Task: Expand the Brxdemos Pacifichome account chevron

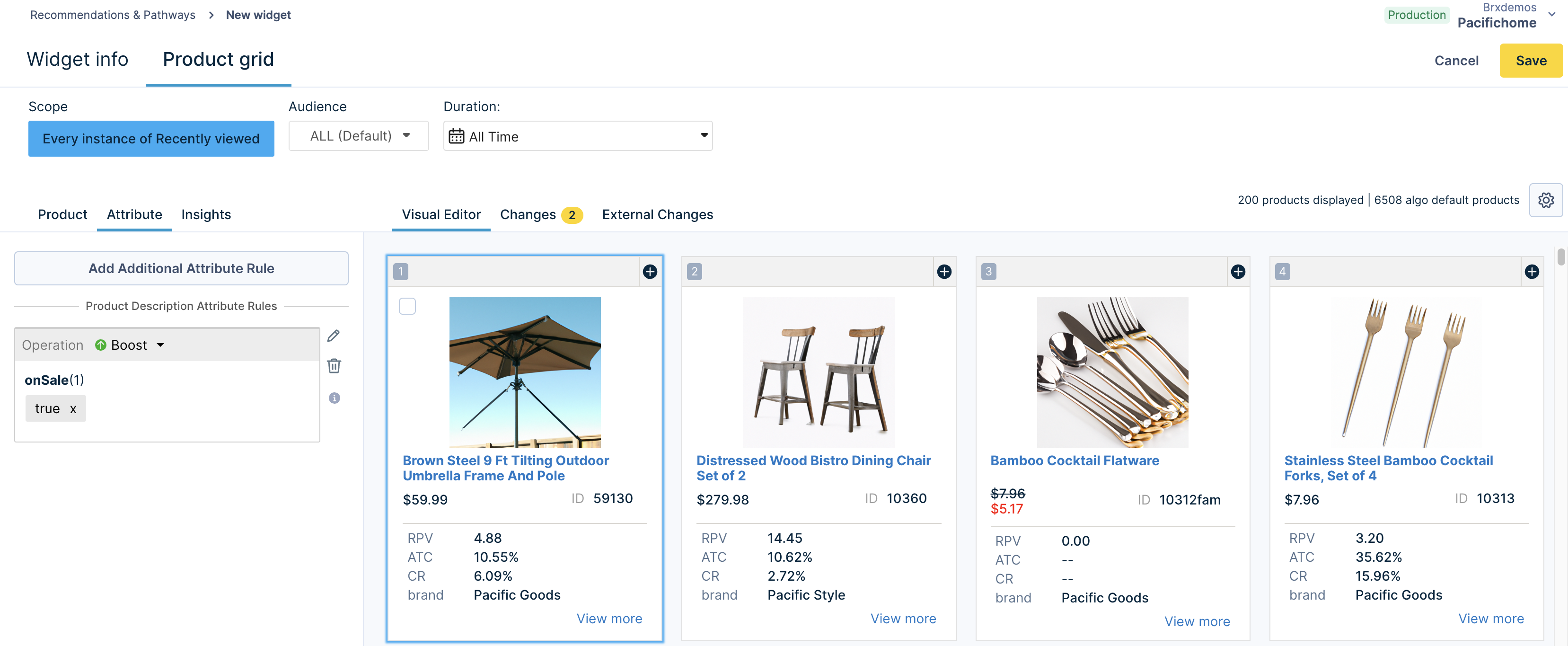Action: pos(1551,15)
